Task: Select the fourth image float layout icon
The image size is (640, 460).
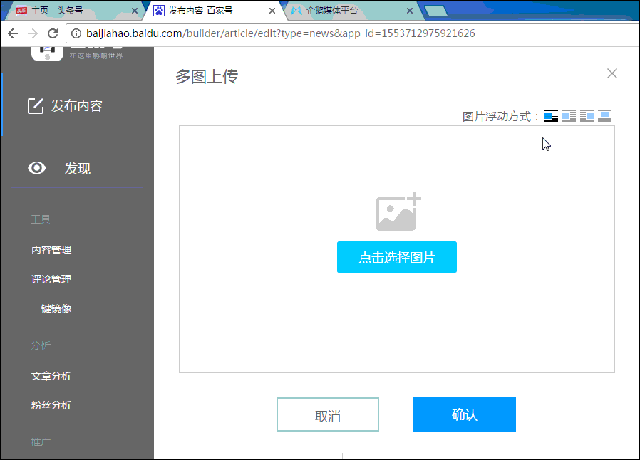Action: click(x=604, y=116)
